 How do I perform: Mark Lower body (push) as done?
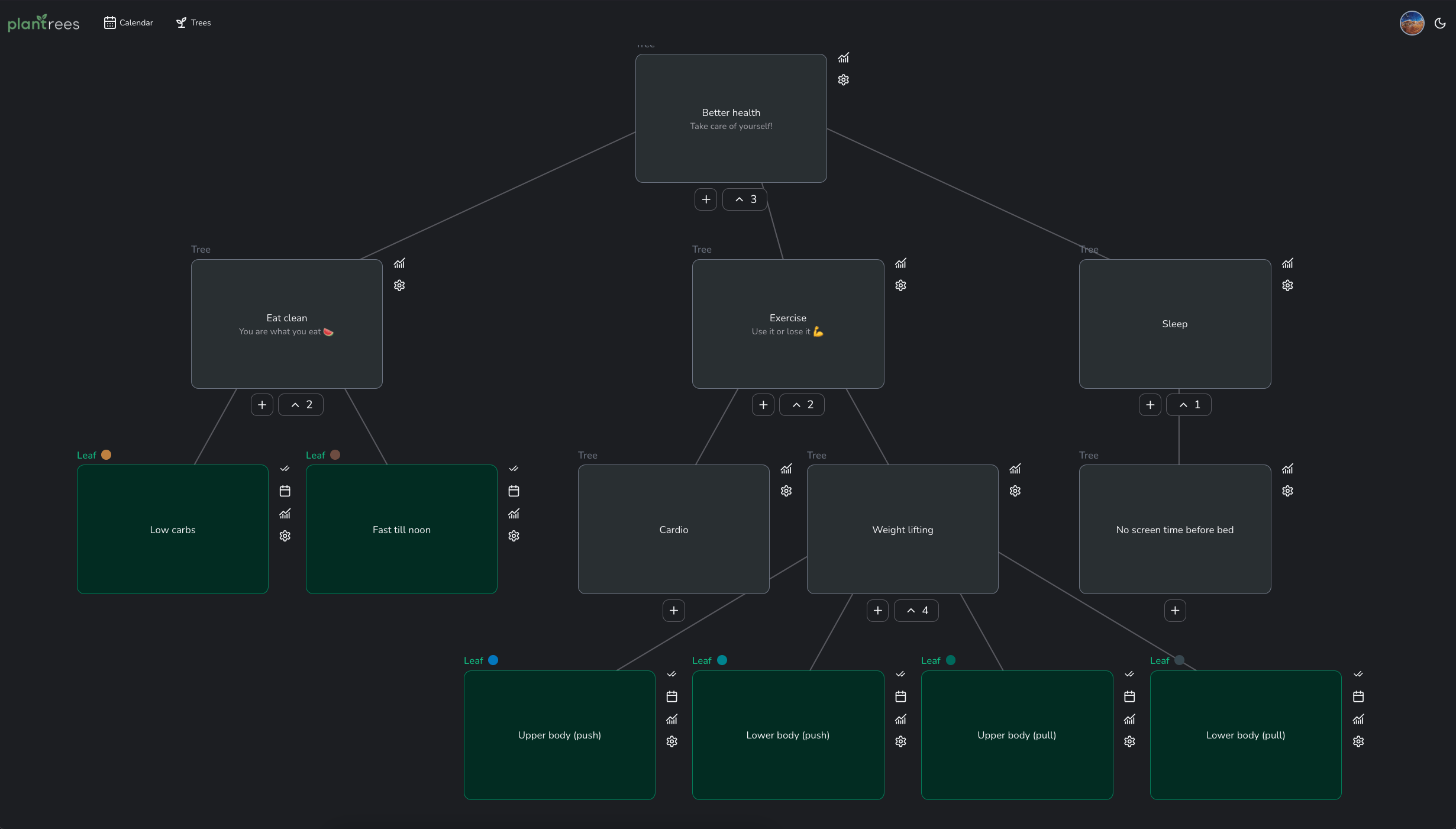[900, 674]
